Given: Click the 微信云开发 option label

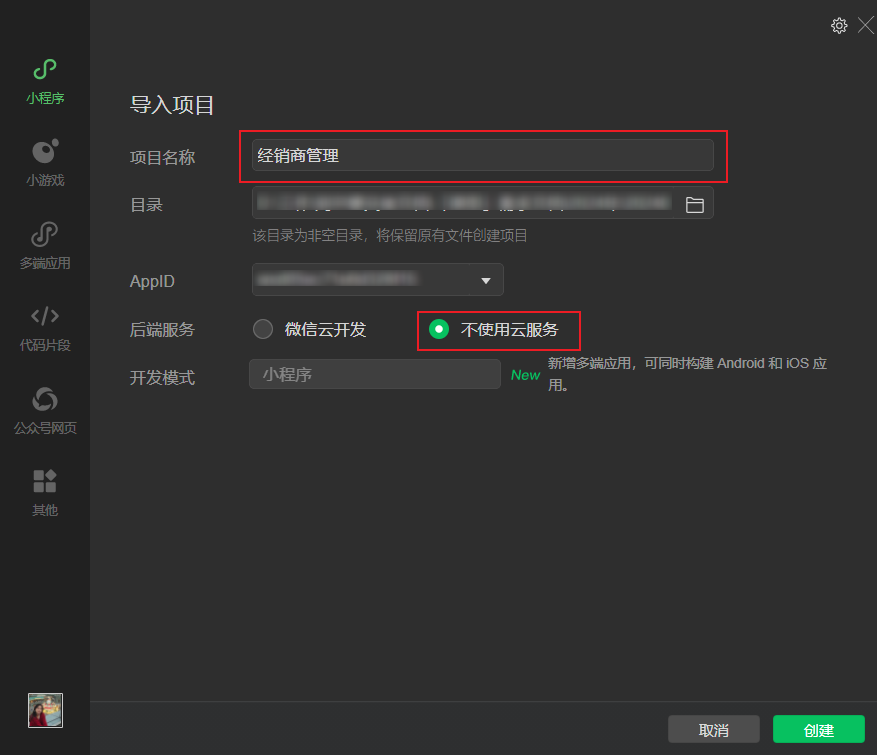Looking at the screenshot, I should pyautogui.click(x=325, y=329).
